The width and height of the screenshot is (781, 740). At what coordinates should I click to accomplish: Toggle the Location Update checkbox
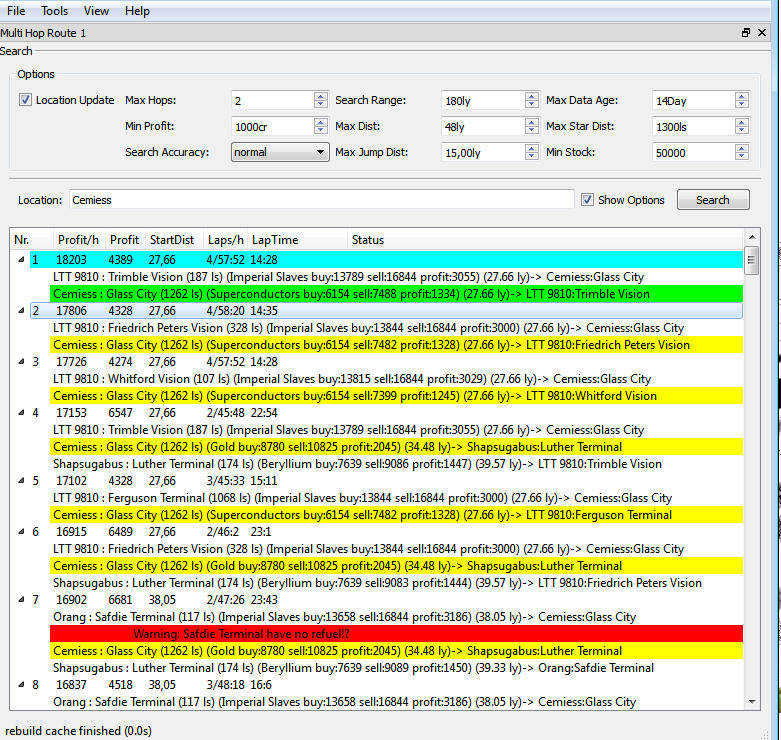coord(25,100)
